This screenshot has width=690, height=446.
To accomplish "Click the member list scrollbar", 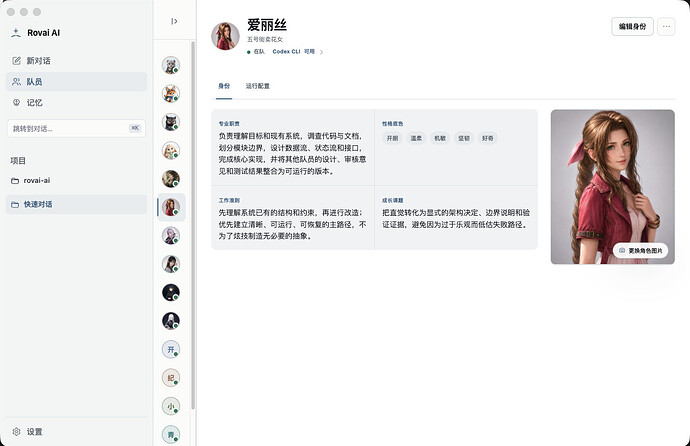I will (x=193, y=225).
